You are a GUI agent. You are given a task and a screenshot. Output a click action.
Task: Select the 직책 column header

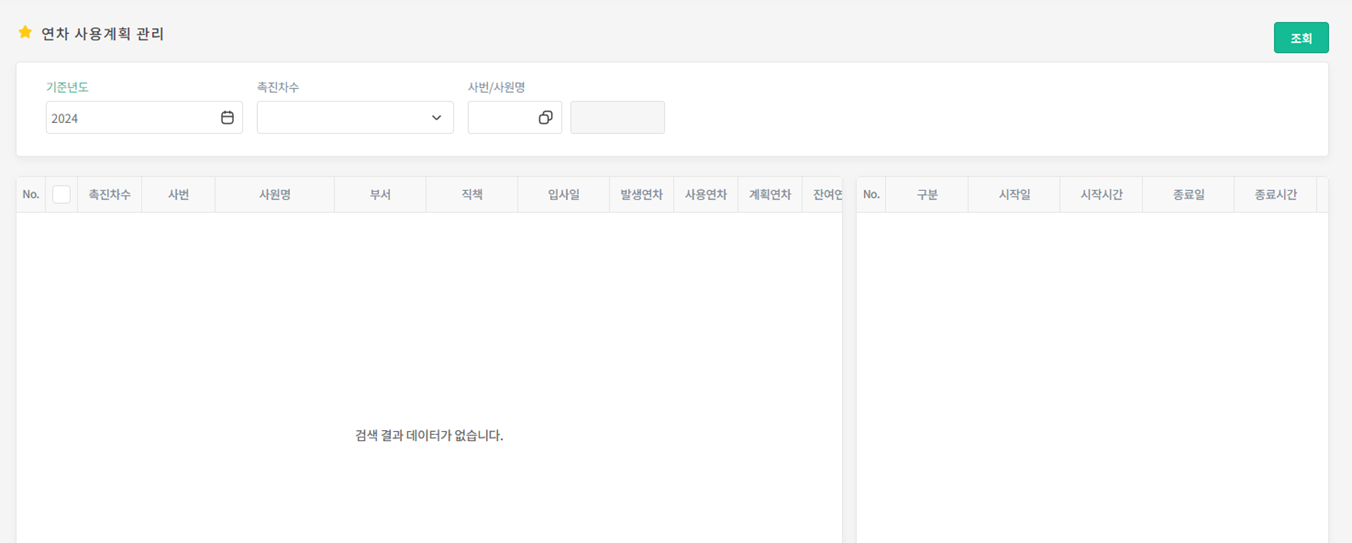tap(471, 195)
